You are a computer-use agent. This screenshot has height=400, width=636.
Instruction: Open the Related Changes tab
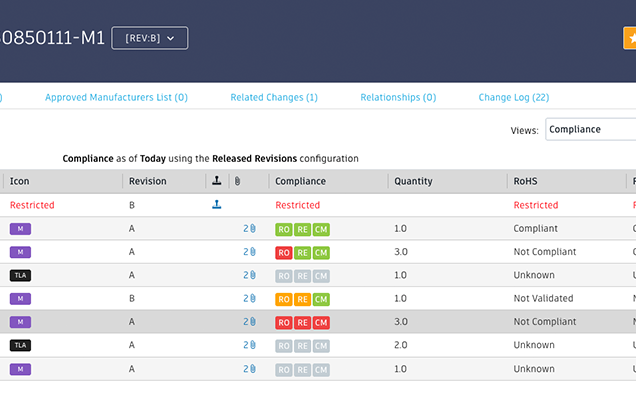pos(274,98)
